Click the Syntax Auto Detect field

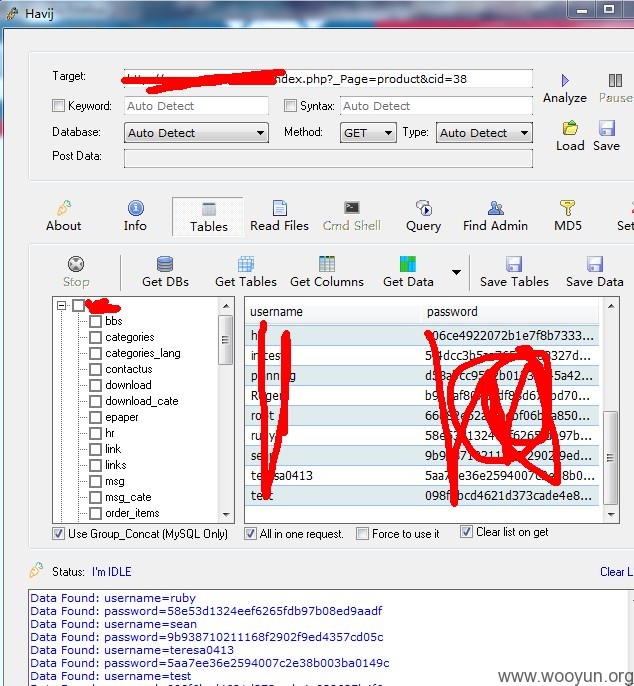436,106
